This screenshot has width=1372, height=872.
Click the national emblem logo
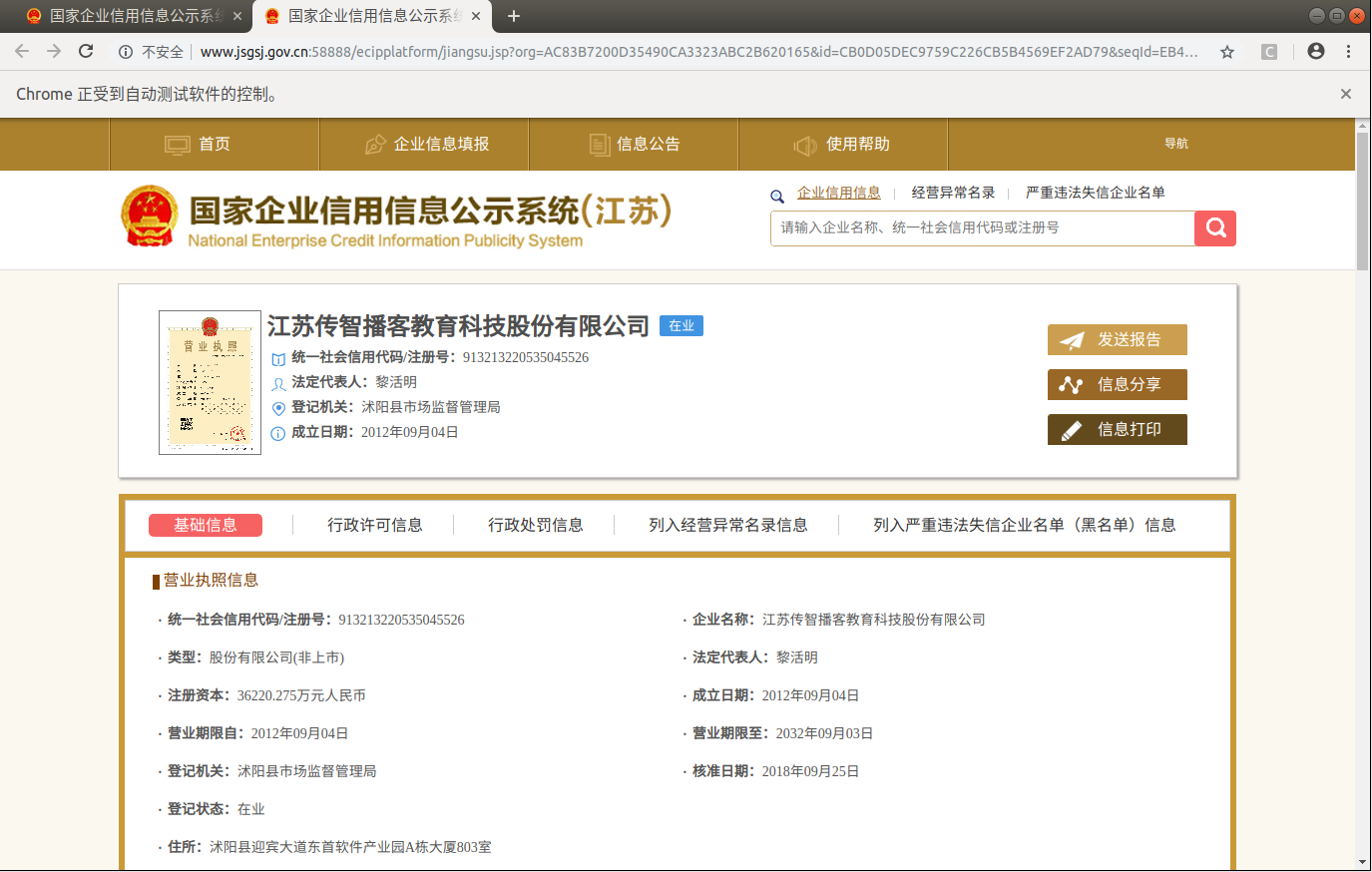coord(149,216)
